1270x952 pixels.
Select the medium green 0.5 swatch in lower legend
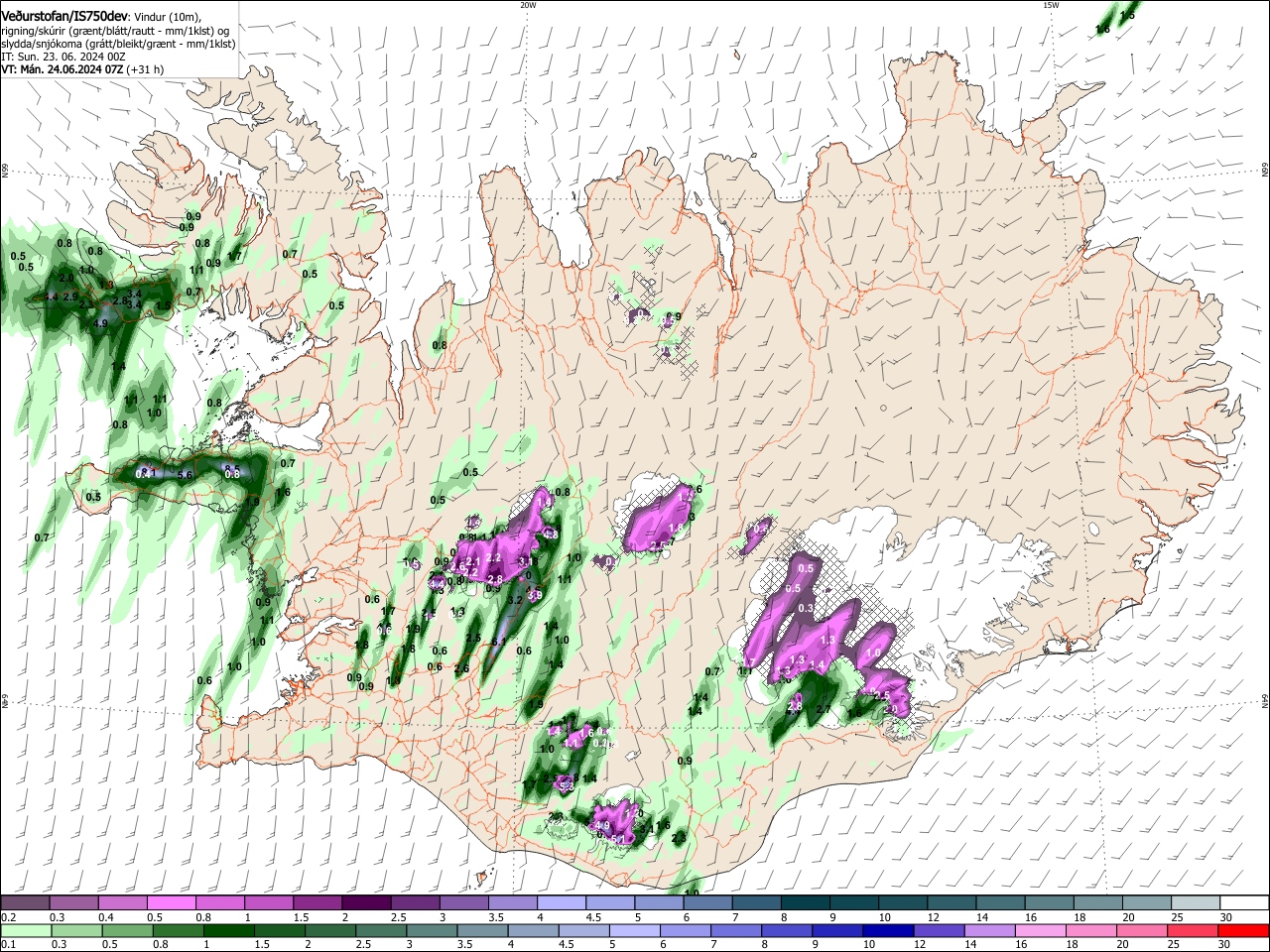[127, 930]
